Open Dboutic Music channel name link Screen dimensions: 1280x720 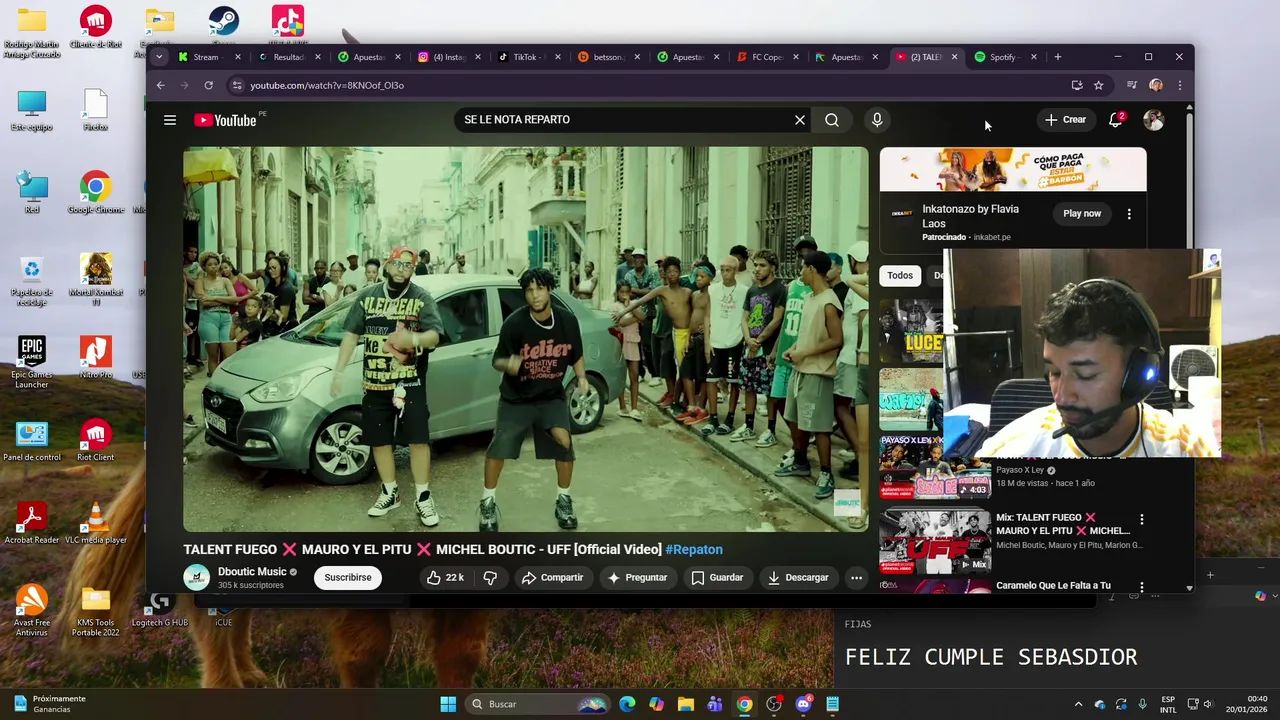click(252, 571)
